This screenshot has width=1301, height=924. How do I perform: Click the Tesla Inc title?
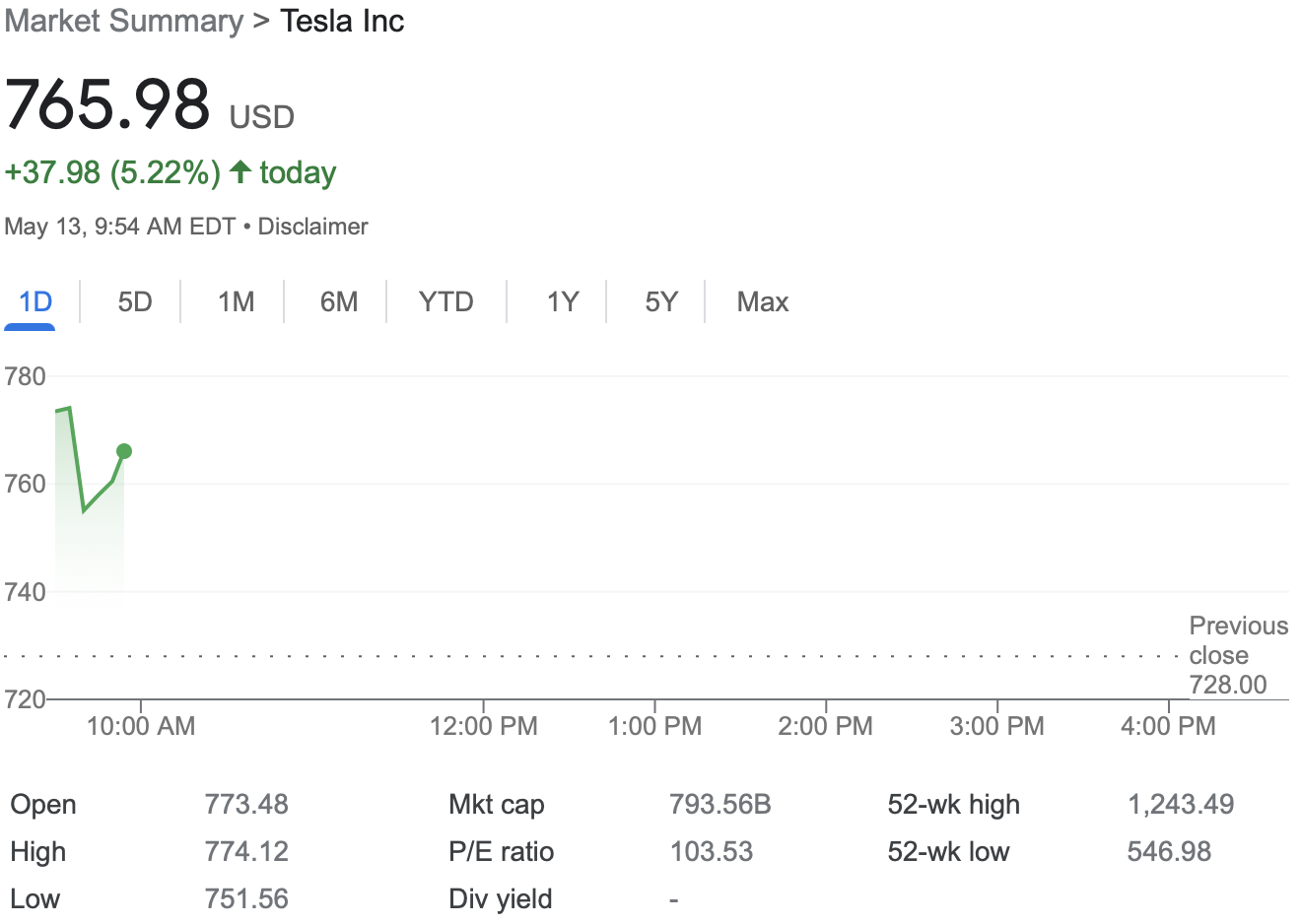(342, 21)
